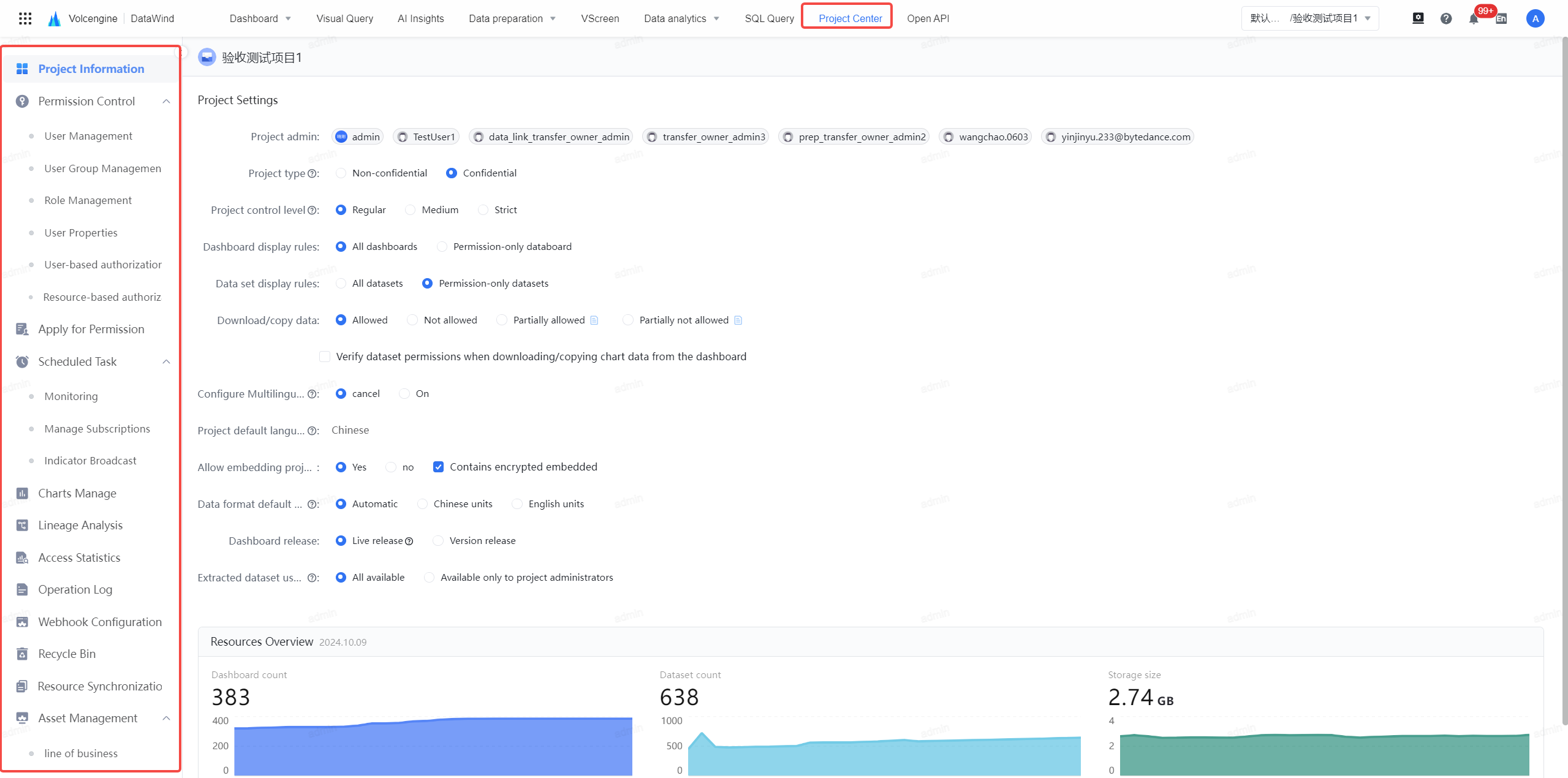The height and width of the screenshot is (778, 1568).
Task: Select Strict project control level
Action: click(483, 210)
